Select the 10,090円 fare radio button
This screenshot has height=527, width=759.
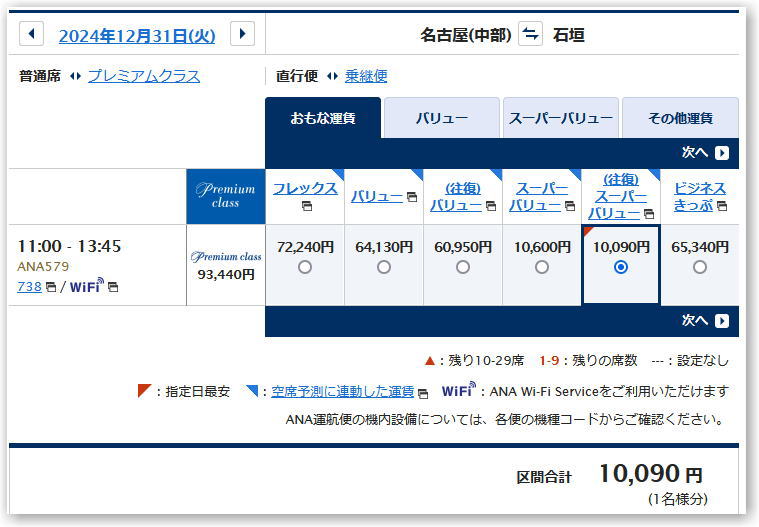coord(621,267)
